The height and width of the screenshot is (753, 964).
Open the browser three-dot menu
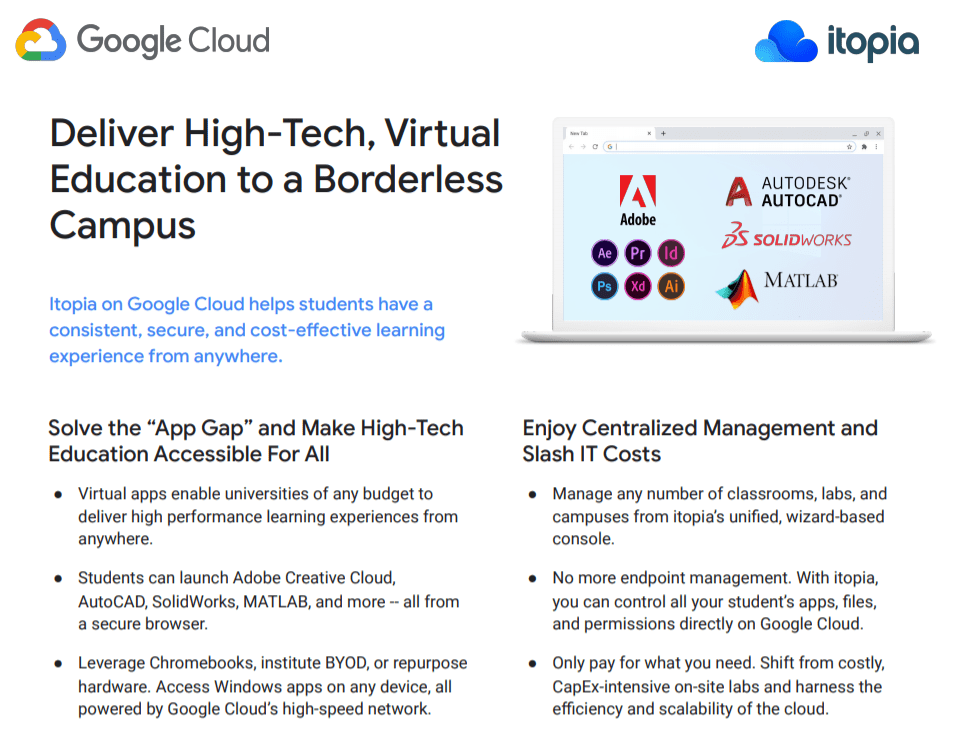(876, 147)
